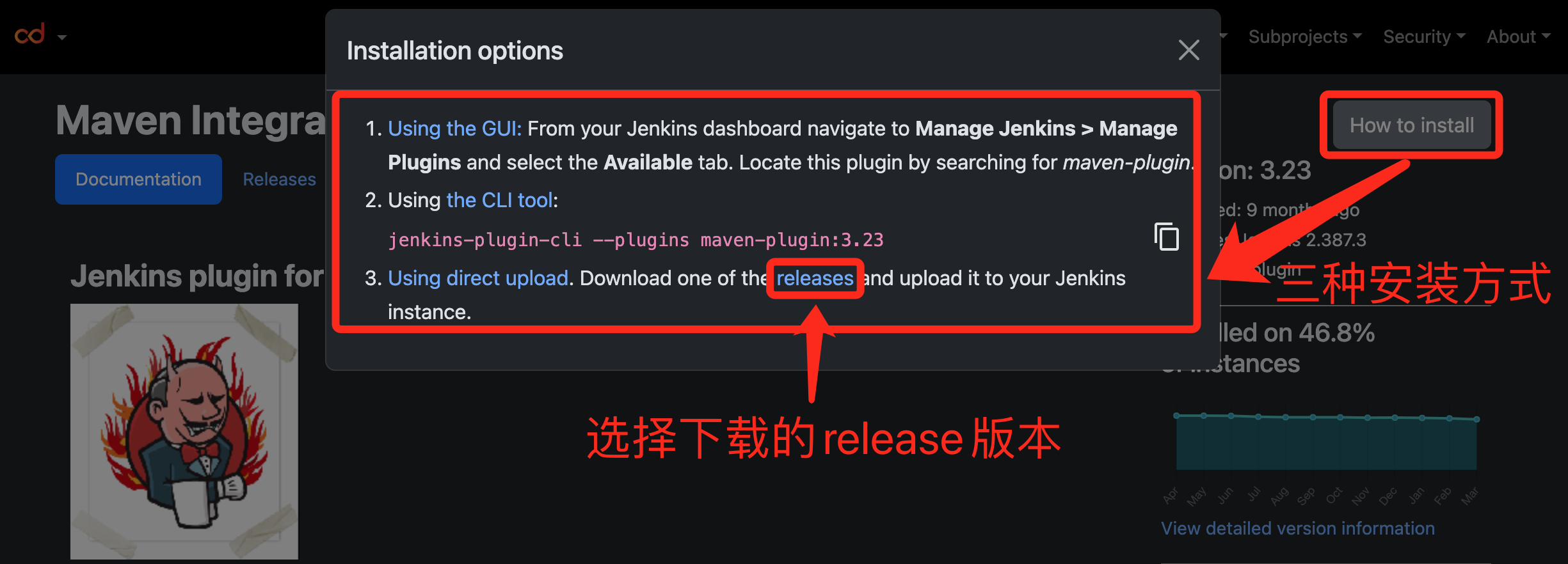Copy the jenkins-plugin-cli command
This screenshot has width=1568, height=564.
(x=1166, y=237)
